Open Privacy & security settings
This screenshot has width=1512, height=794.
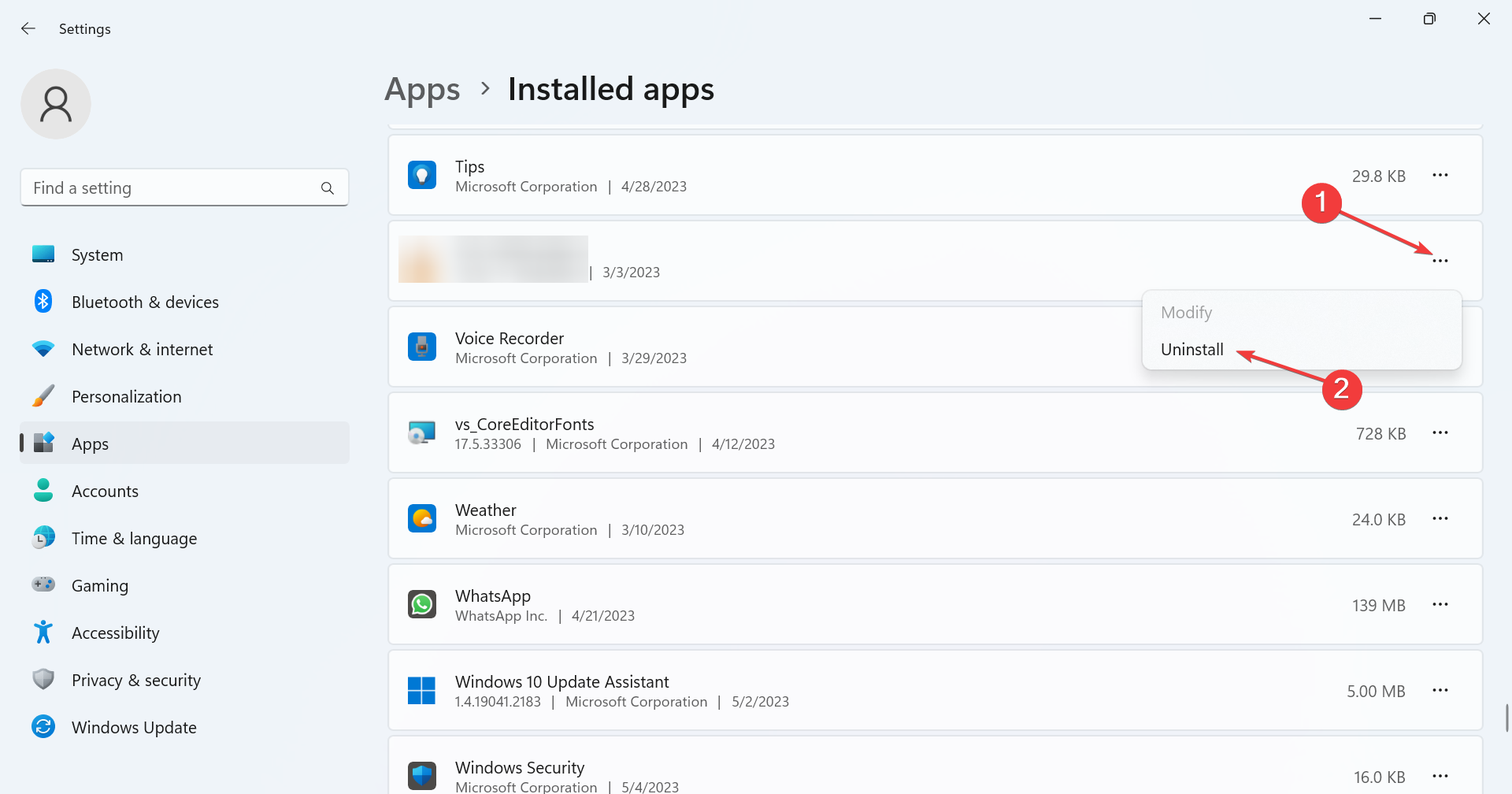click(43, 680)
